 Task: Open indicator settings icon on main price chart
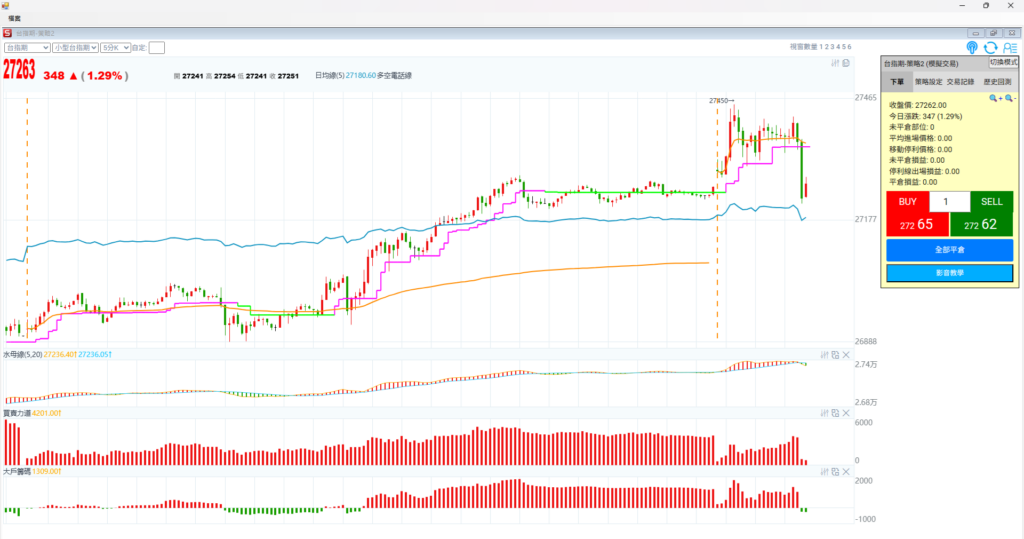tap(835, 63)
